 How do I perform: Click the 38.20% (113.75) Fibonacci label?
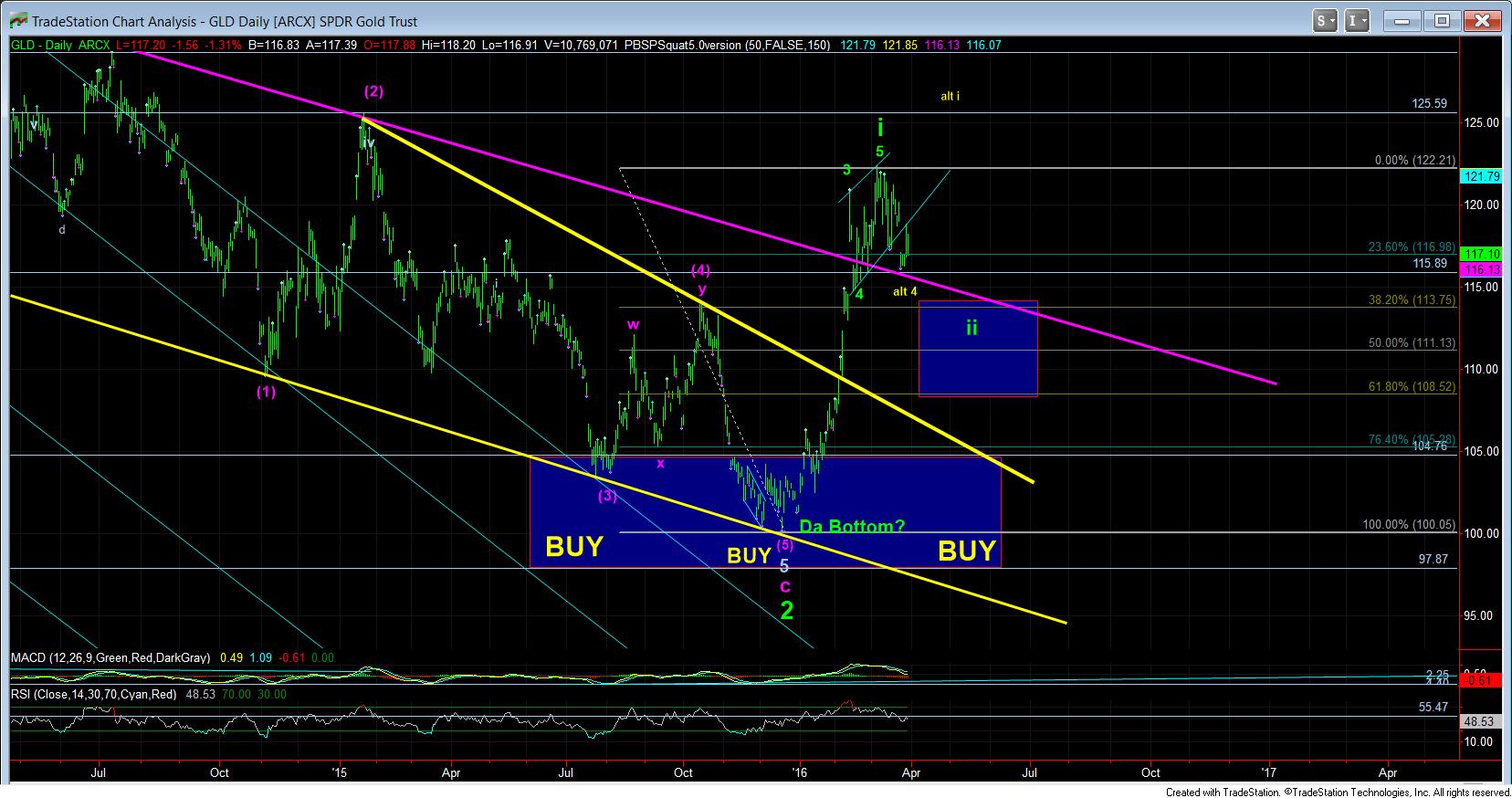click(1412, 299)
